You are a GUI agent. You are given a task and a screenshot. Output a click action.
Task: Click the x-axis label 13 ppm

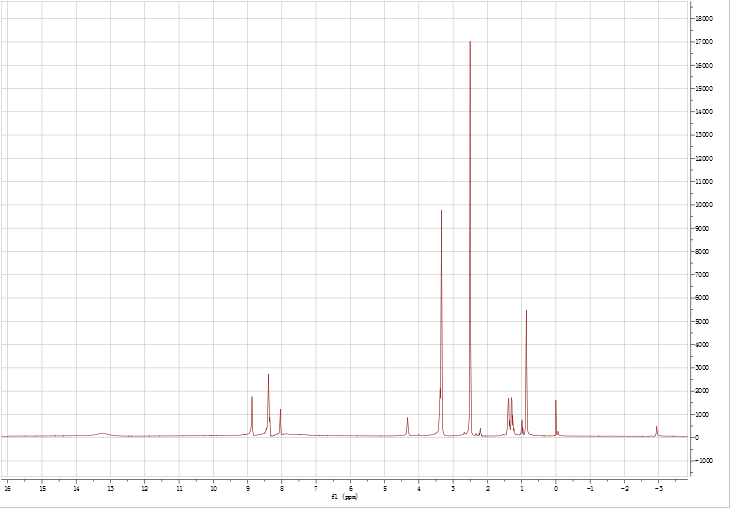pyautogui.click(x=111, y=488)
